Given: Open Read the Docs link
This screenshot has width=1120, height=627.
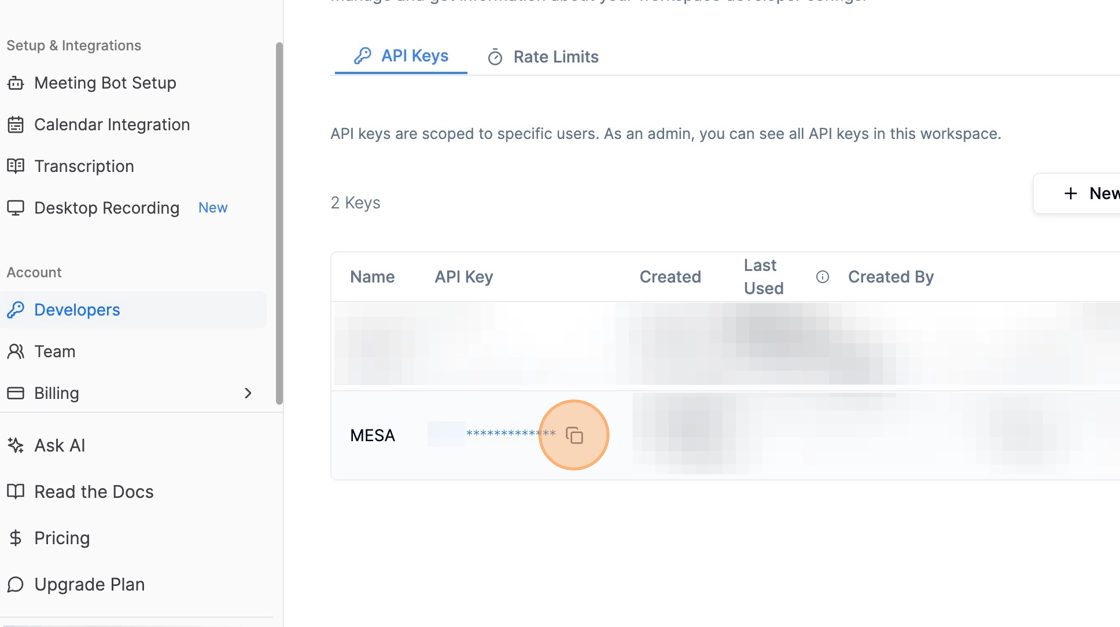Looking at the screenshot, I should [x=93, y=492].
